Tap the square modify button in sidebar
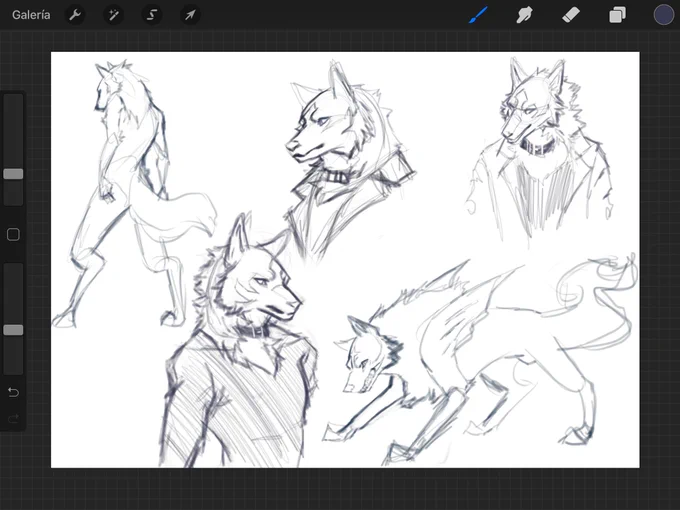Image resolution: width=680 pixels, height=510 pixels. pos(13,235)
